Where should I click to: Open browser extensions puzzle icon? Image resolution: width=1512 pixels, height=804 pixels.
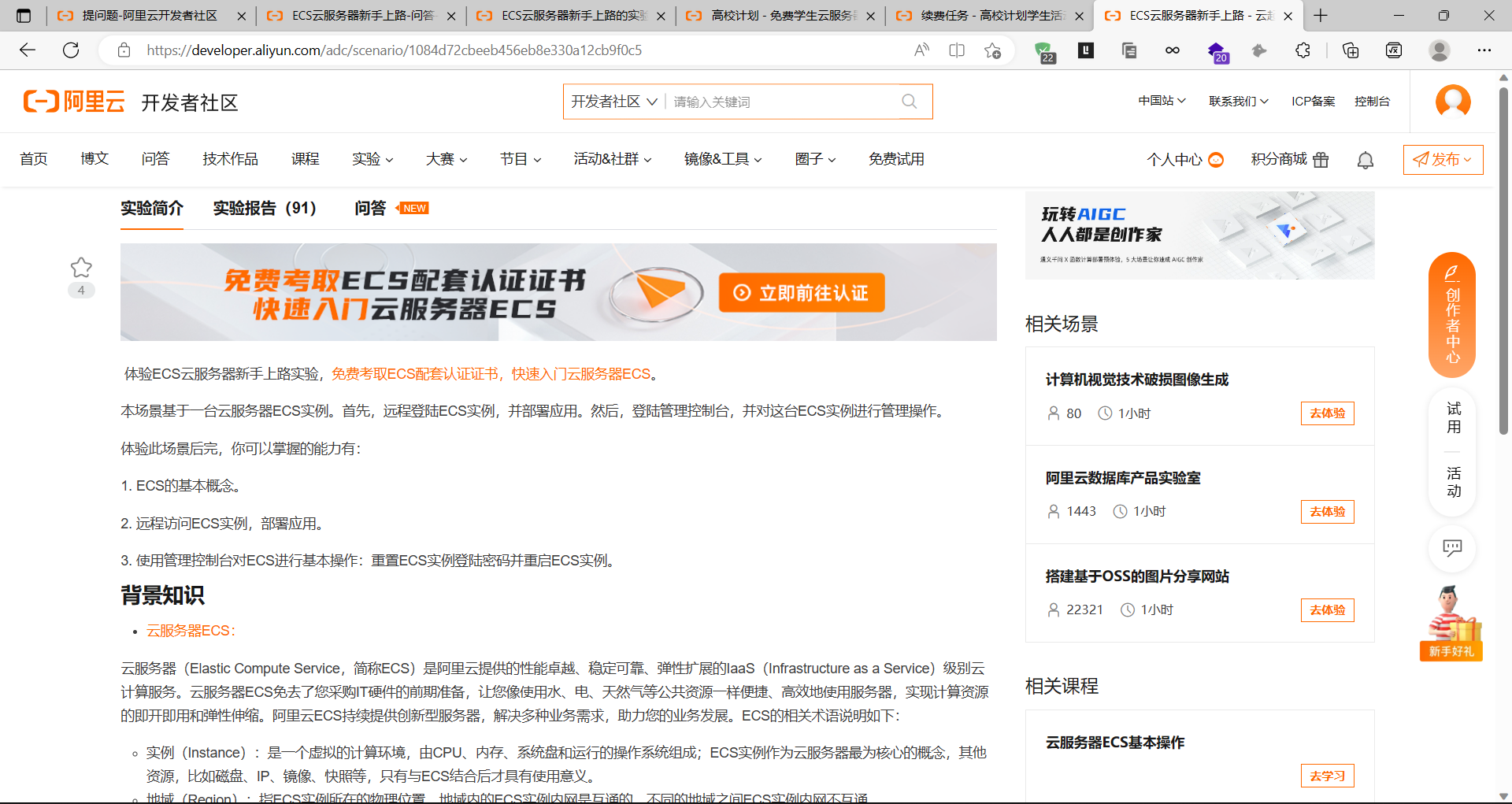1303,50
